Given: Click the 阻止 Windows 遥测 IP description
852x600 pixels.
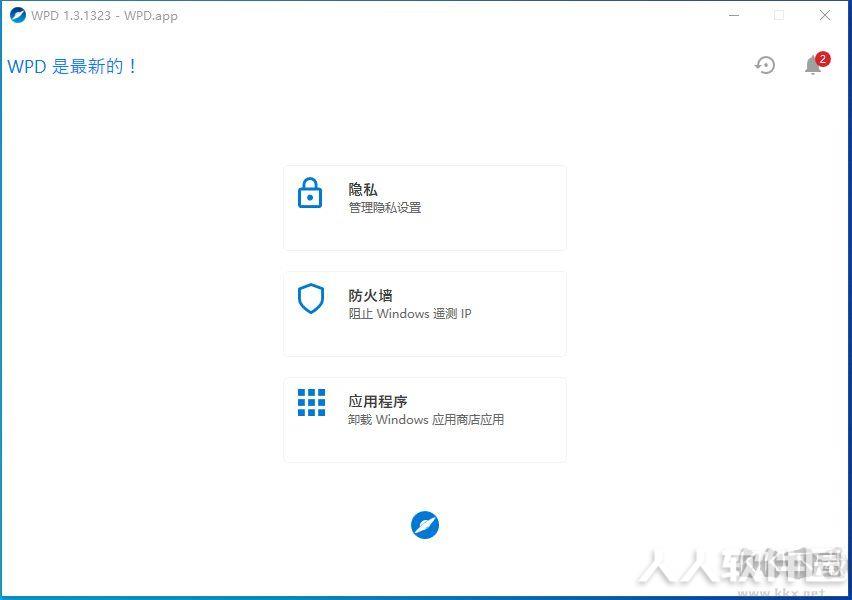Looking at the screenshot, I should click(x=410, y=314).
